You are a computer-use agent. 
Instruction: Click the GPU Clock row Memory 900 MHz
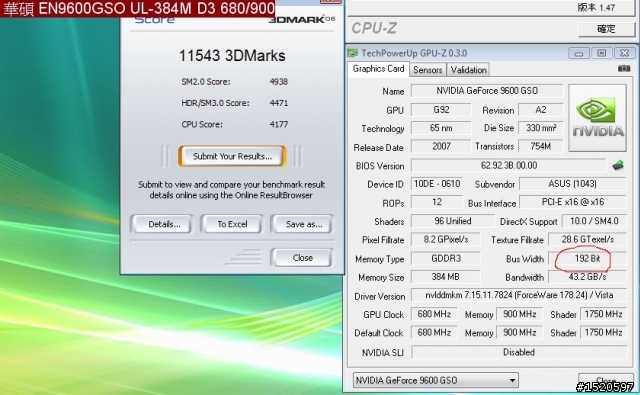[x=519, y=314]
